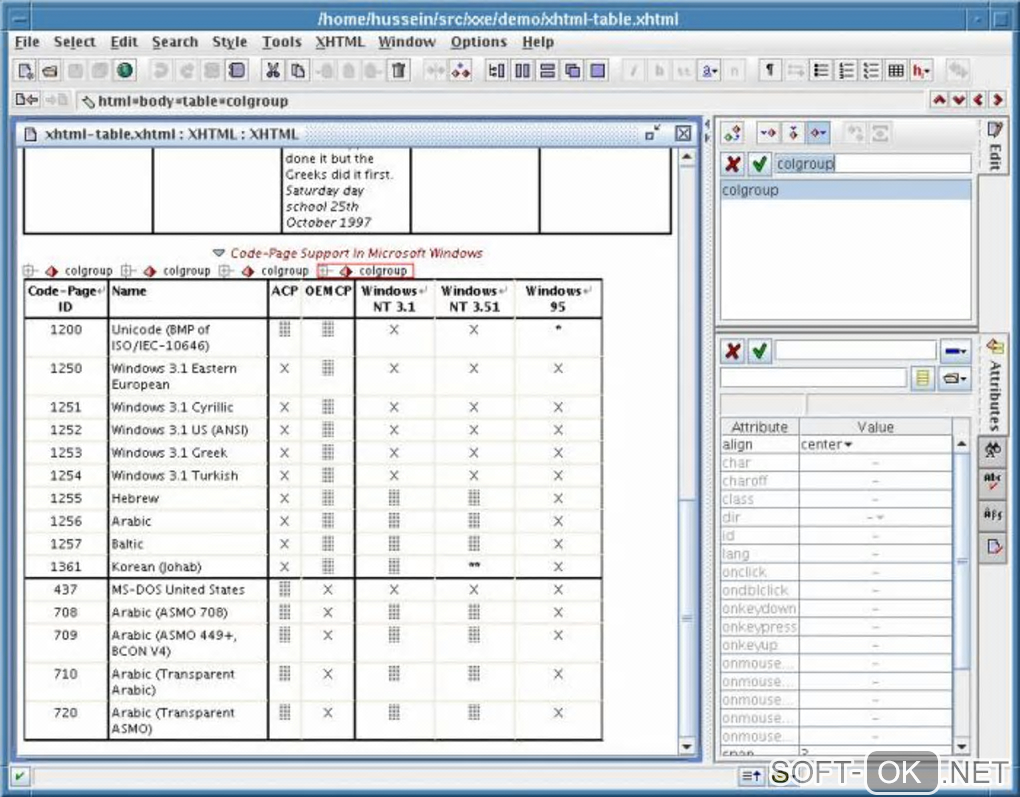
Task: Open the Select menu
Action: click(74, 42)
